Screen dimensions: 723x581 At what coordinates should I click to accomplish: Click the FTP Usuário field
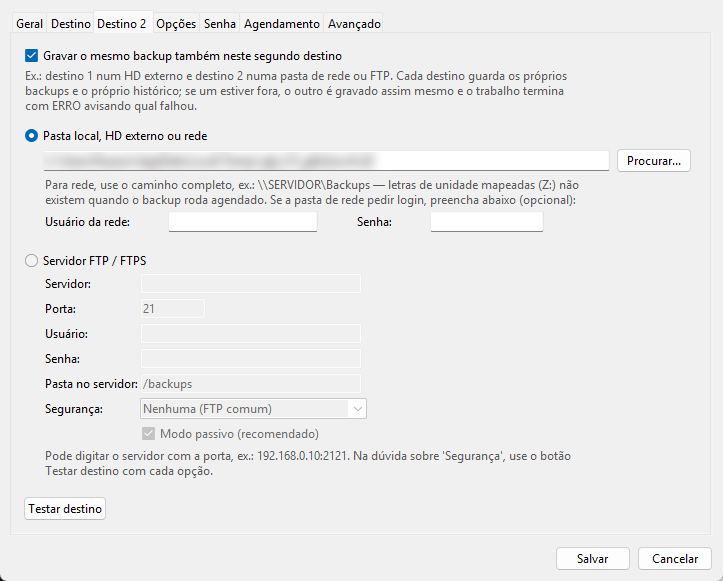point(250,333)
